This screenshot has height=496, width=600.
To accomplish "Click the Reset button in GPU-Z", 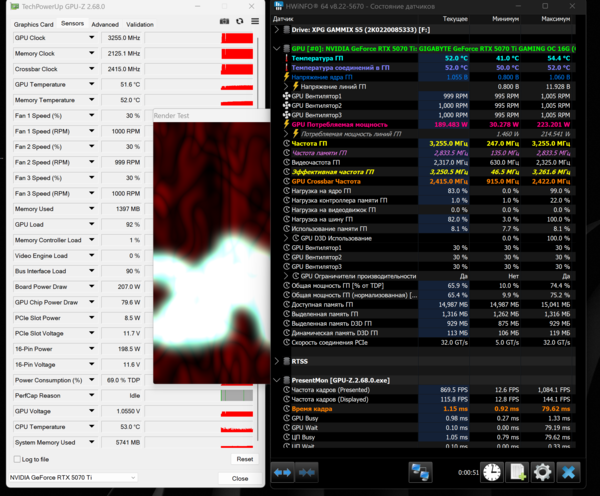I will pyautogui.click(x=245, y=459).
